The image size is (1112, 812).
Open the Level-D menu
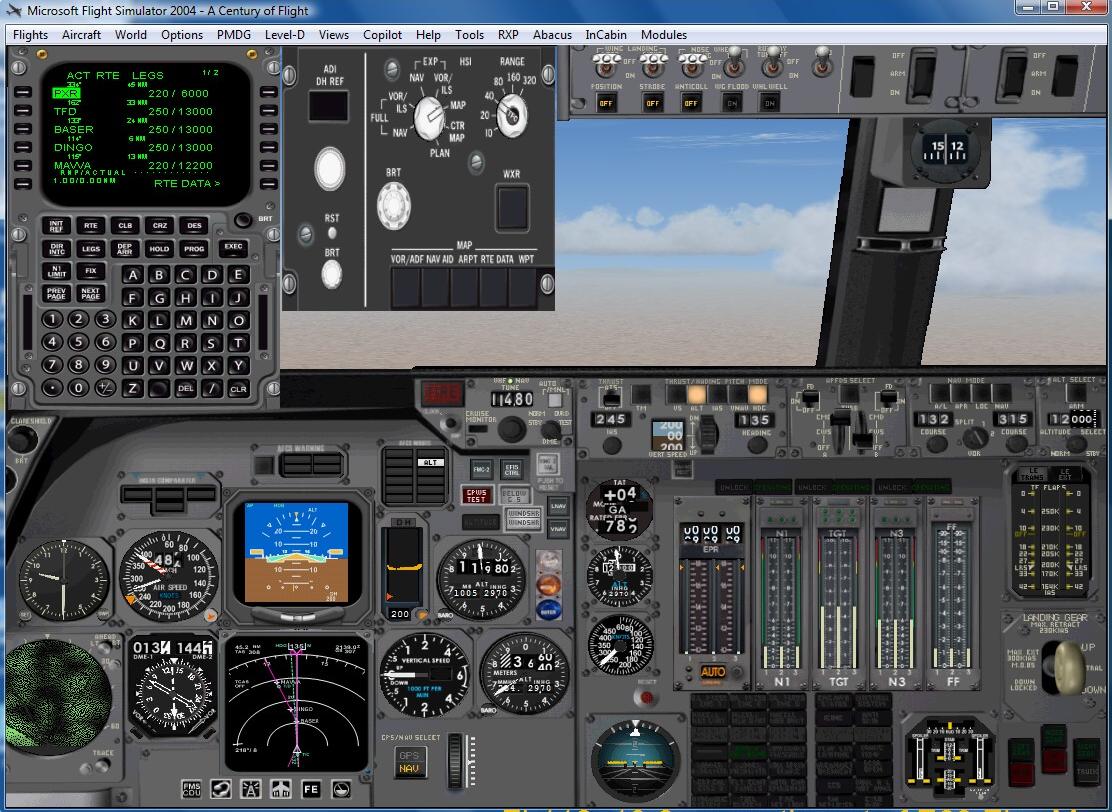click(284, 35)
